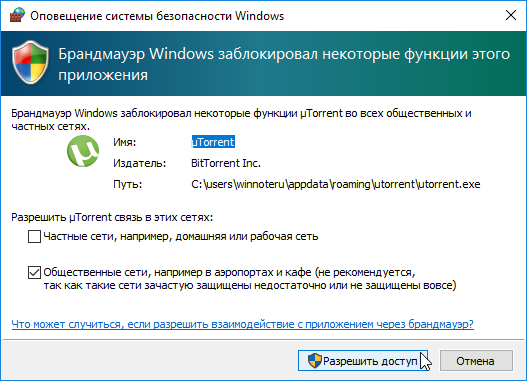Open the firewall risks help link
The width and height of the screenshot is (527, 381).
click(243, 324)
